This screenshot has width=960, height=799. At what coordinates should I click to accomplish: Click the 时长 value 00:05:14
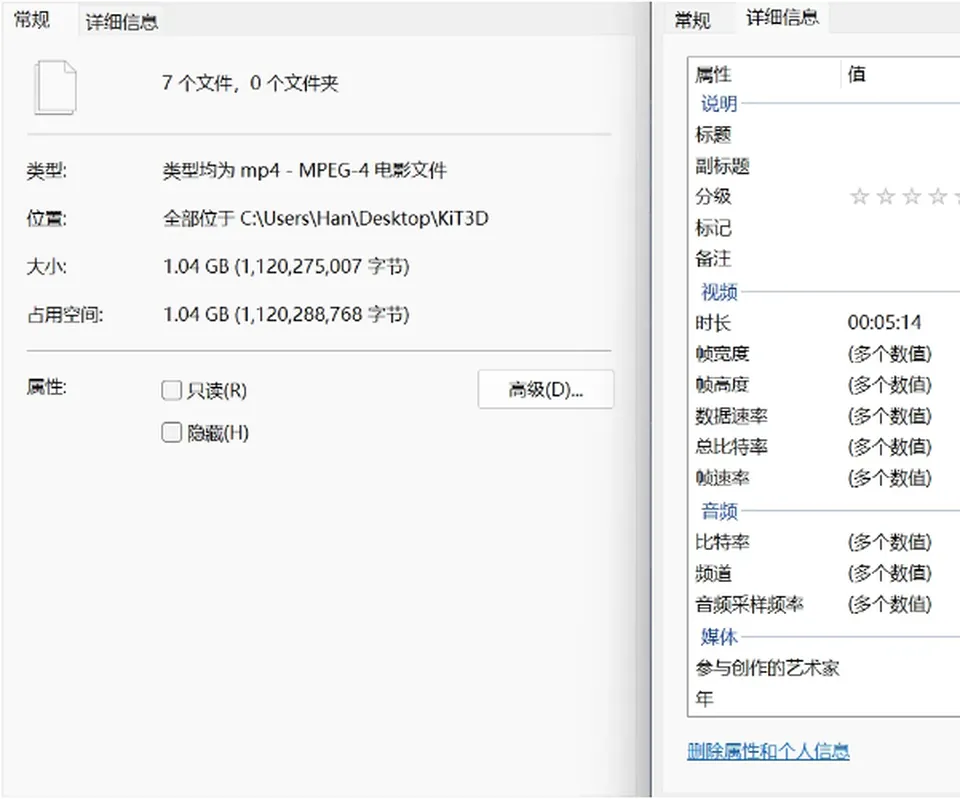[884, 323]
